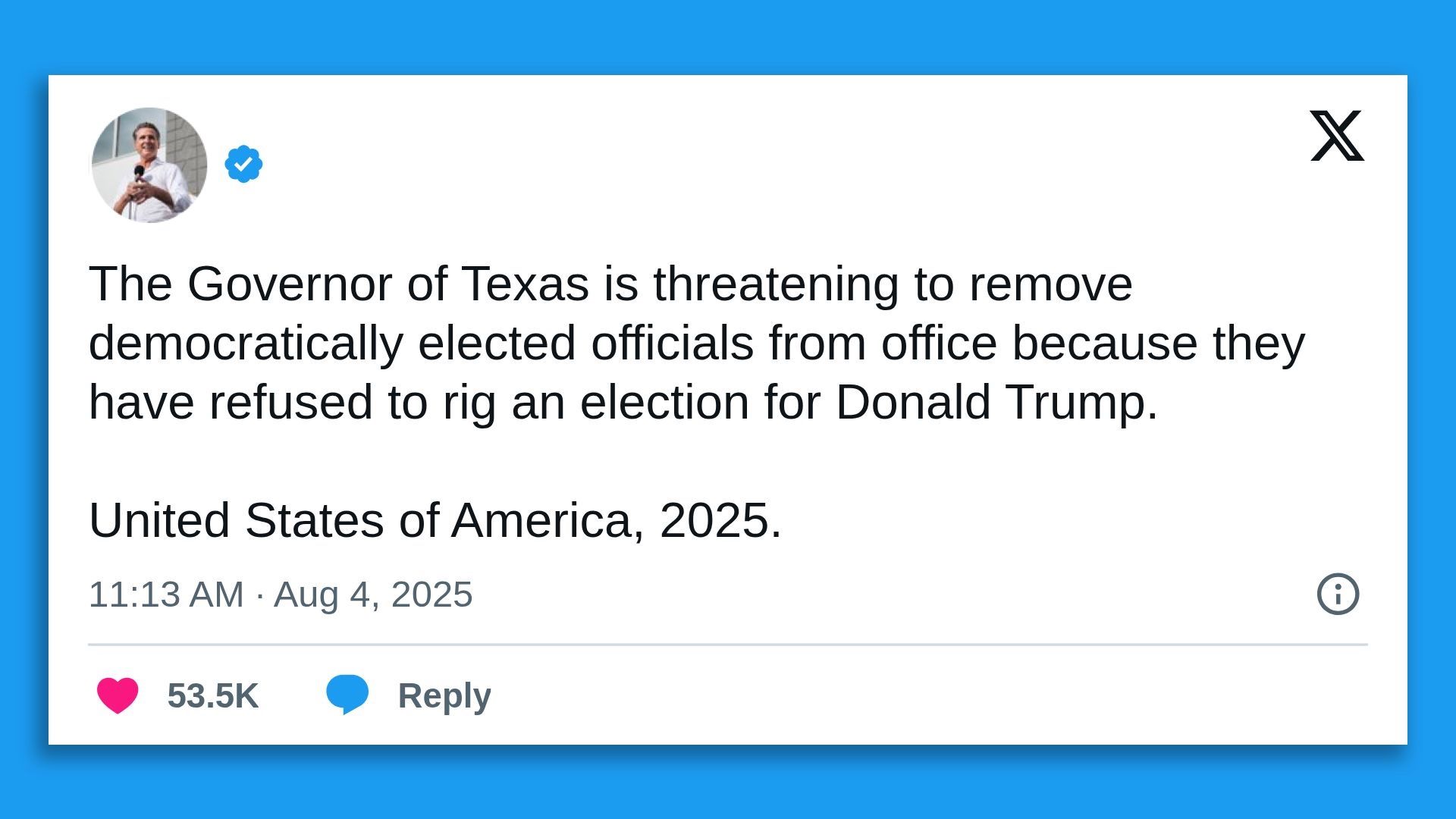Click the pink heart to like tweet

point(118,692)
